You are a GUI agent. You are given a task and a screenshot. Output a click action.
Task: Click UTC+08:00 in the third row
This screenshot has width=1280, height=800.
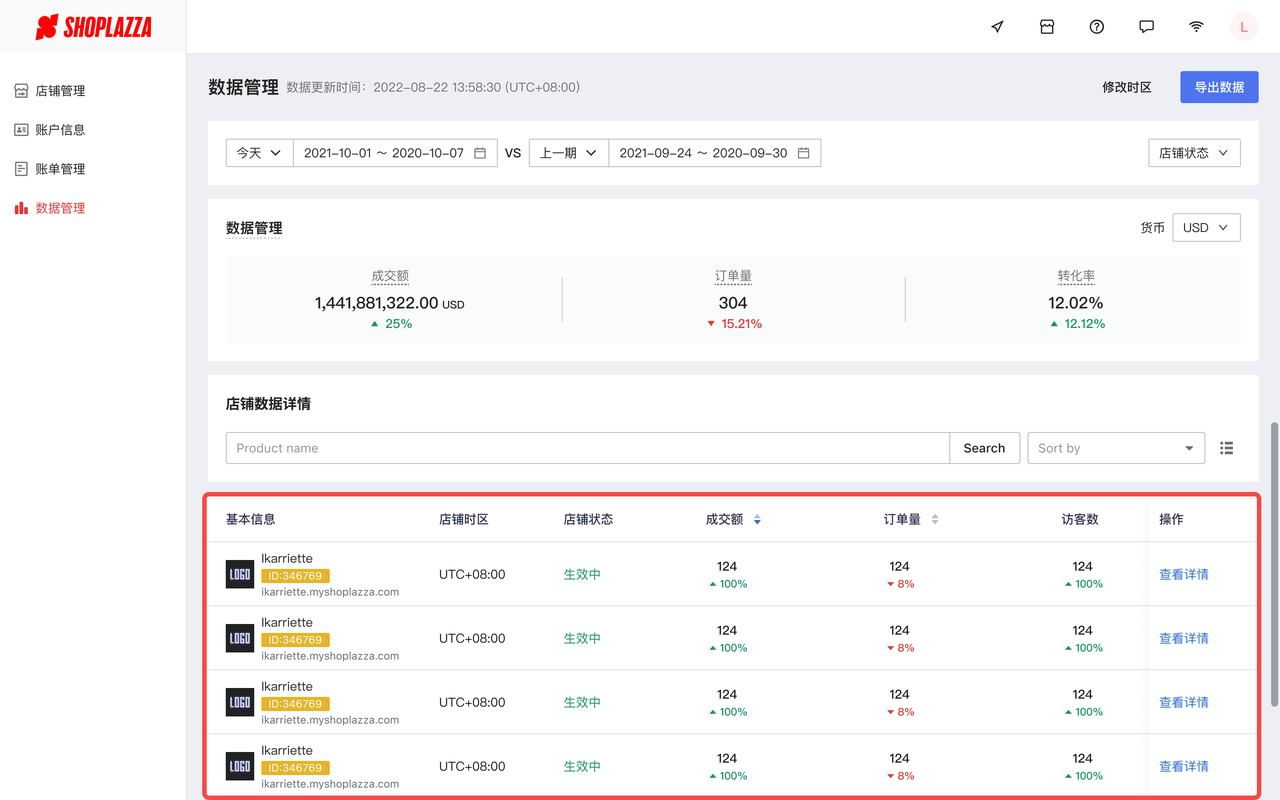472,702
